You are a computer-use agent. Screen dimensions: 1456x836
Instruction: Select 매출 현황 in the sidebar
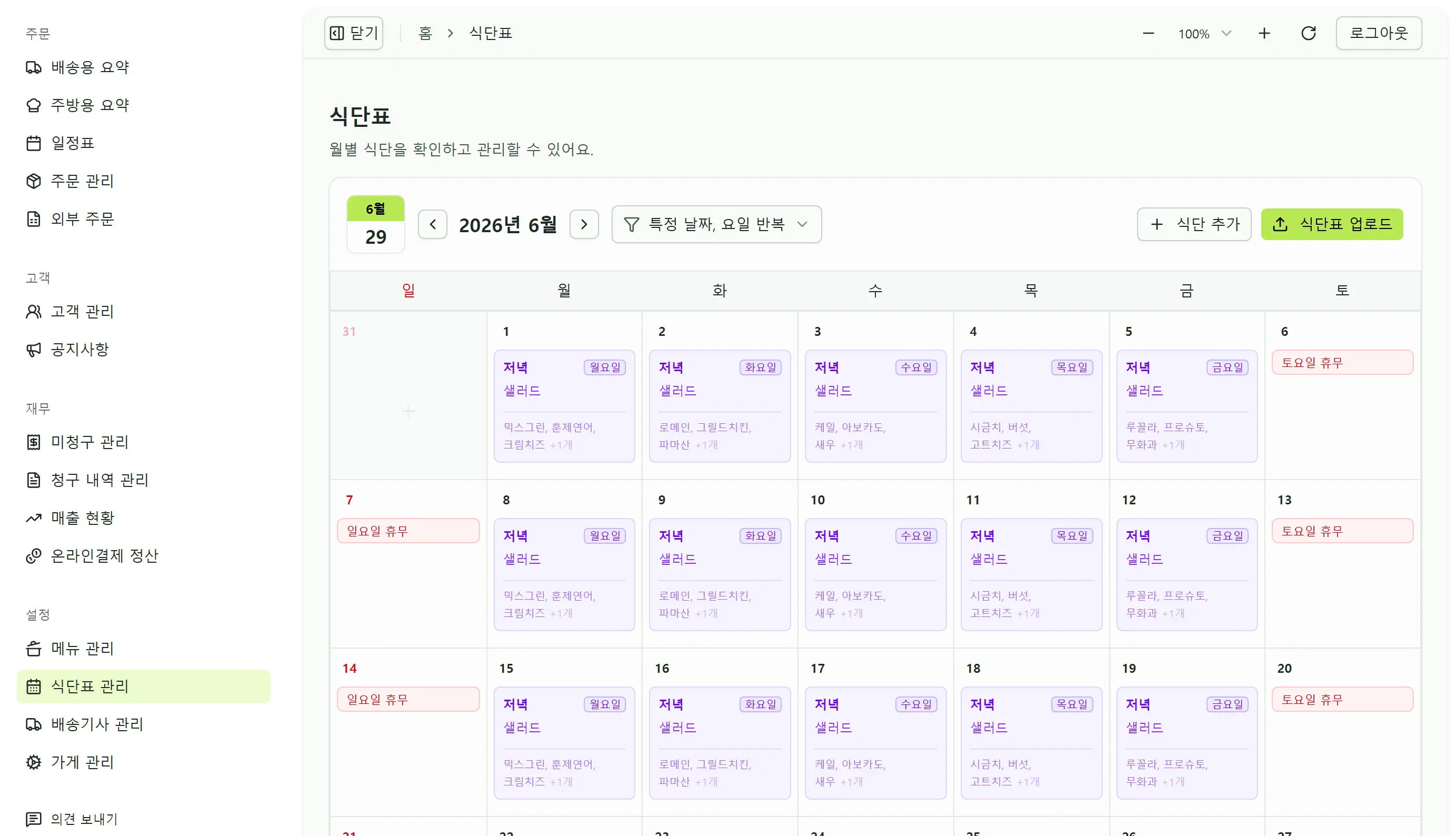144,518
